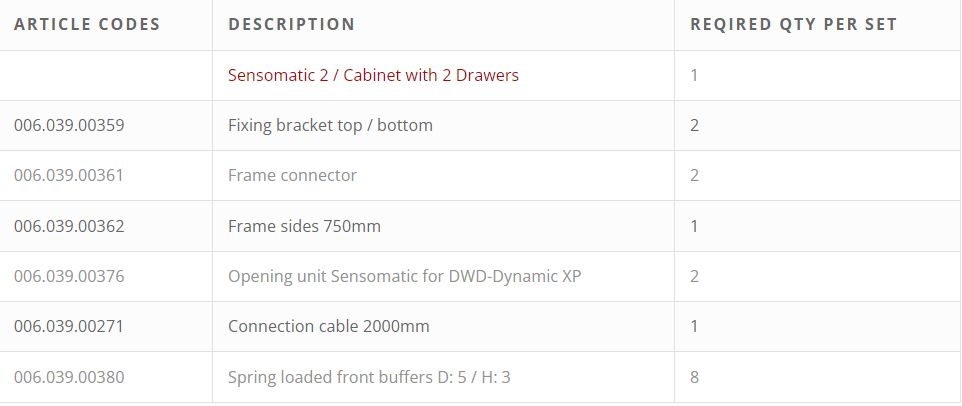962x406 pixels.
Task: Select article code 006.039.00362
Action: click(x=69, y=226)
